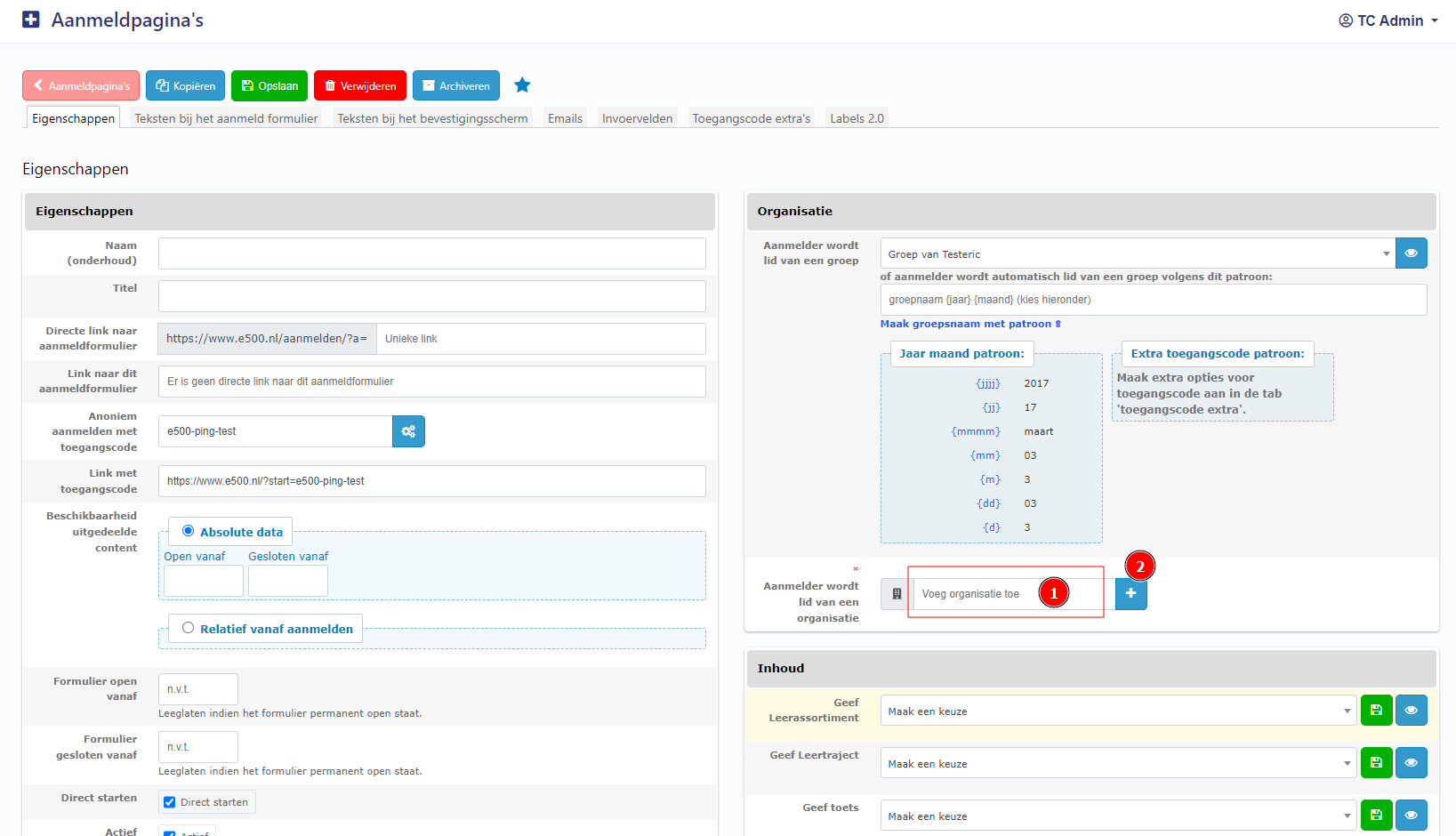This screenshot has height=836, width=1456.
Task: Open the Groep van Testeric dropdown
Action: pos(1137,253)
